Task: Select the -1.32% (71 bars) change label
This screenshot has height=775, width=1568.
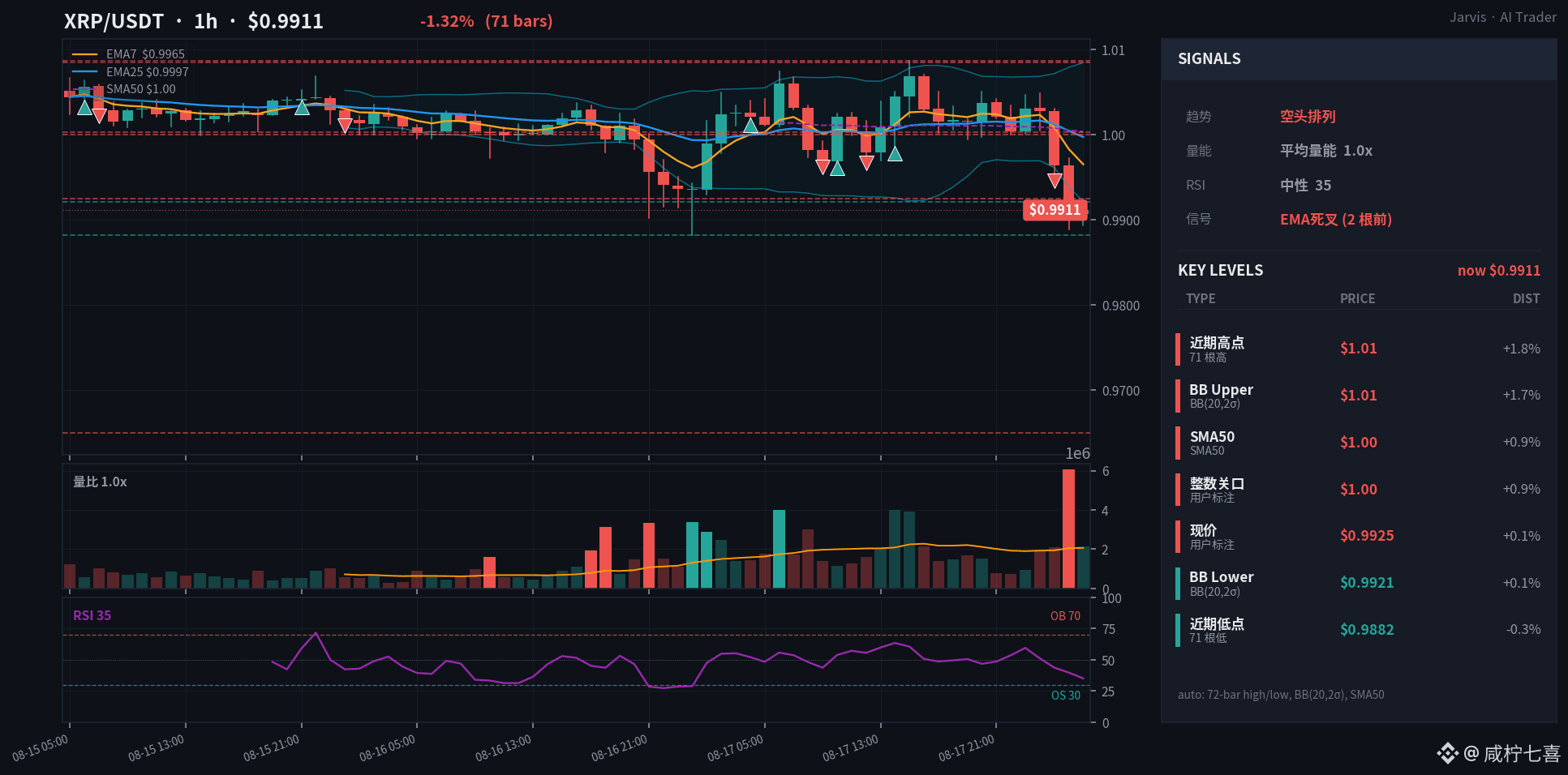Action: [x=486, y=21]
